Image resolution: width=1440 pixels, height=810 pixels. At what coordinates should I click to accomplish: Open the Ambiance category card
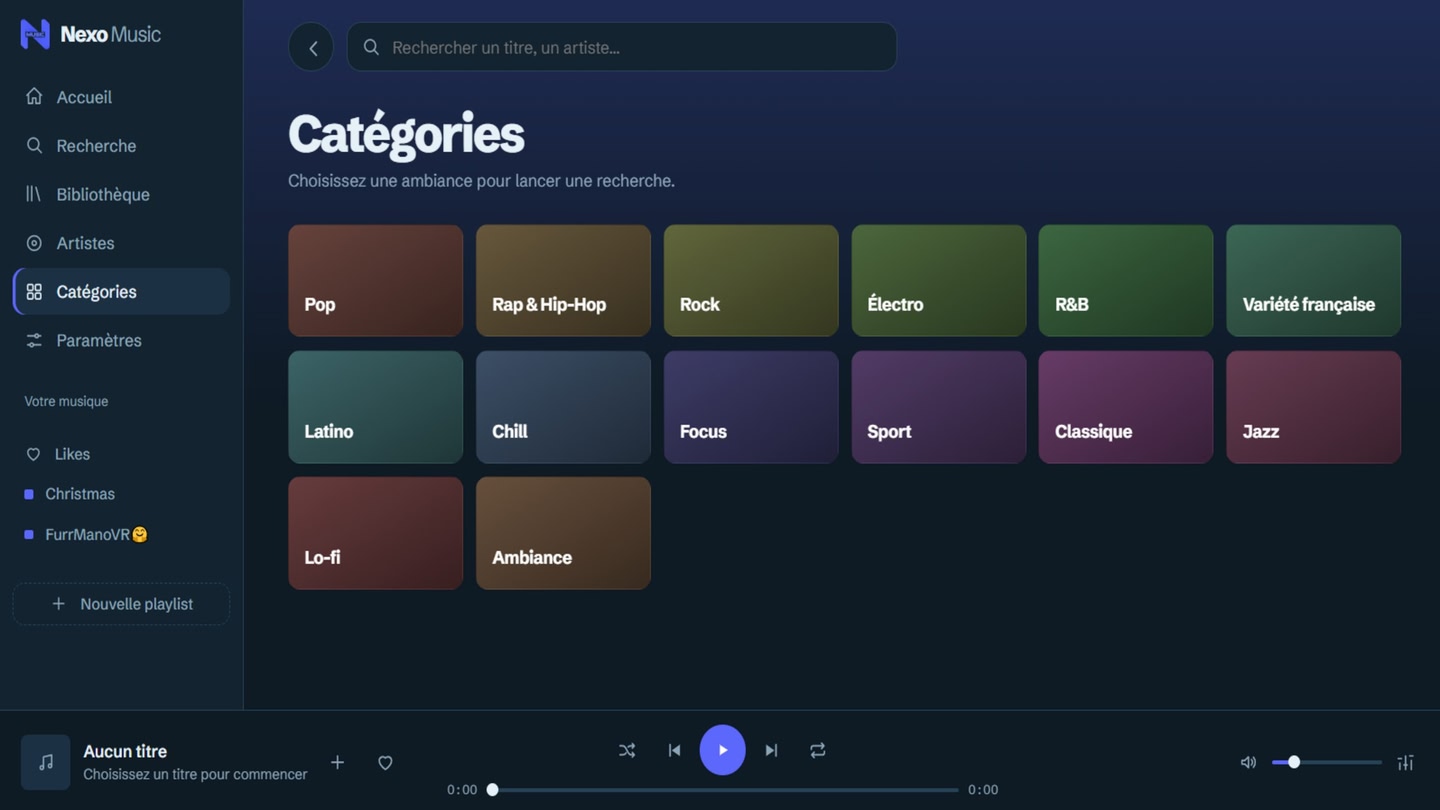point(563,533)
